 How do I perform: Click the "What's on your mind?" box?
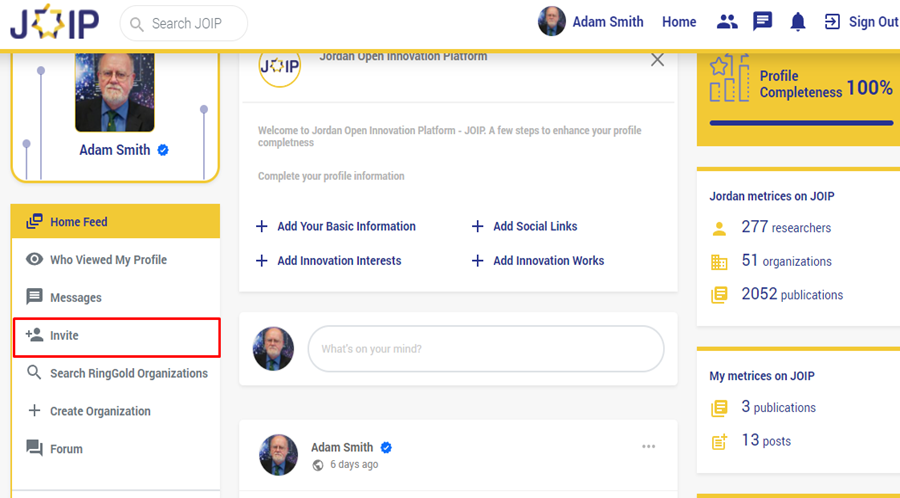click(486, 349)
